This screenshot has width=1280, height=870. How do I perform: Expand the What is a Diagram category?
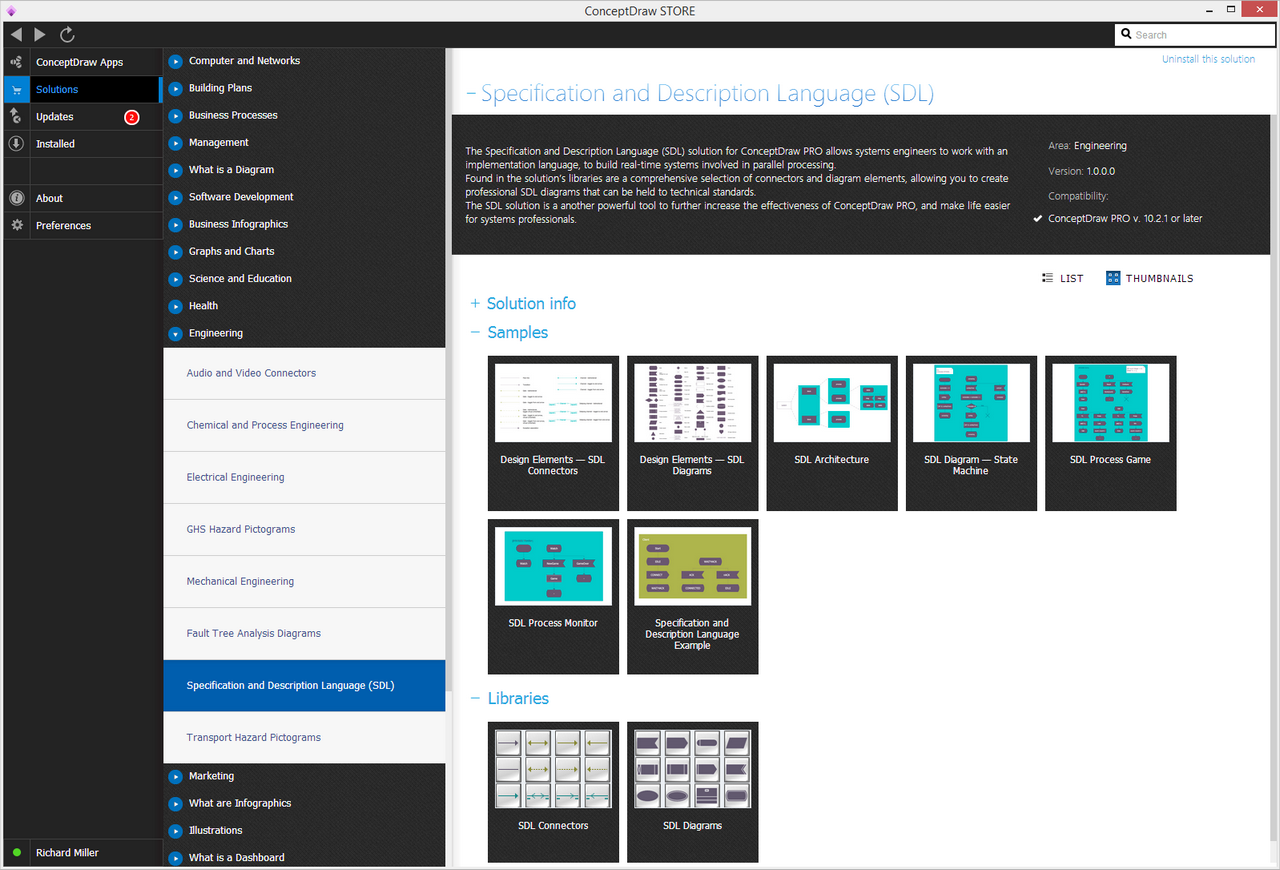[x=176, y=170]
